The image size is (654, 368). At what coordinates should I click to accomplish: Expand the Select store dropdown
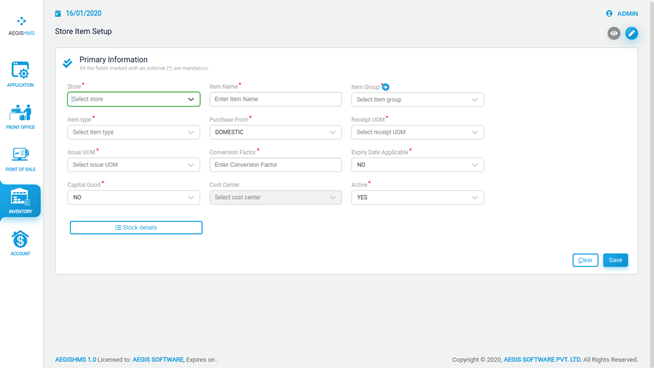click(x=133, y=99)
